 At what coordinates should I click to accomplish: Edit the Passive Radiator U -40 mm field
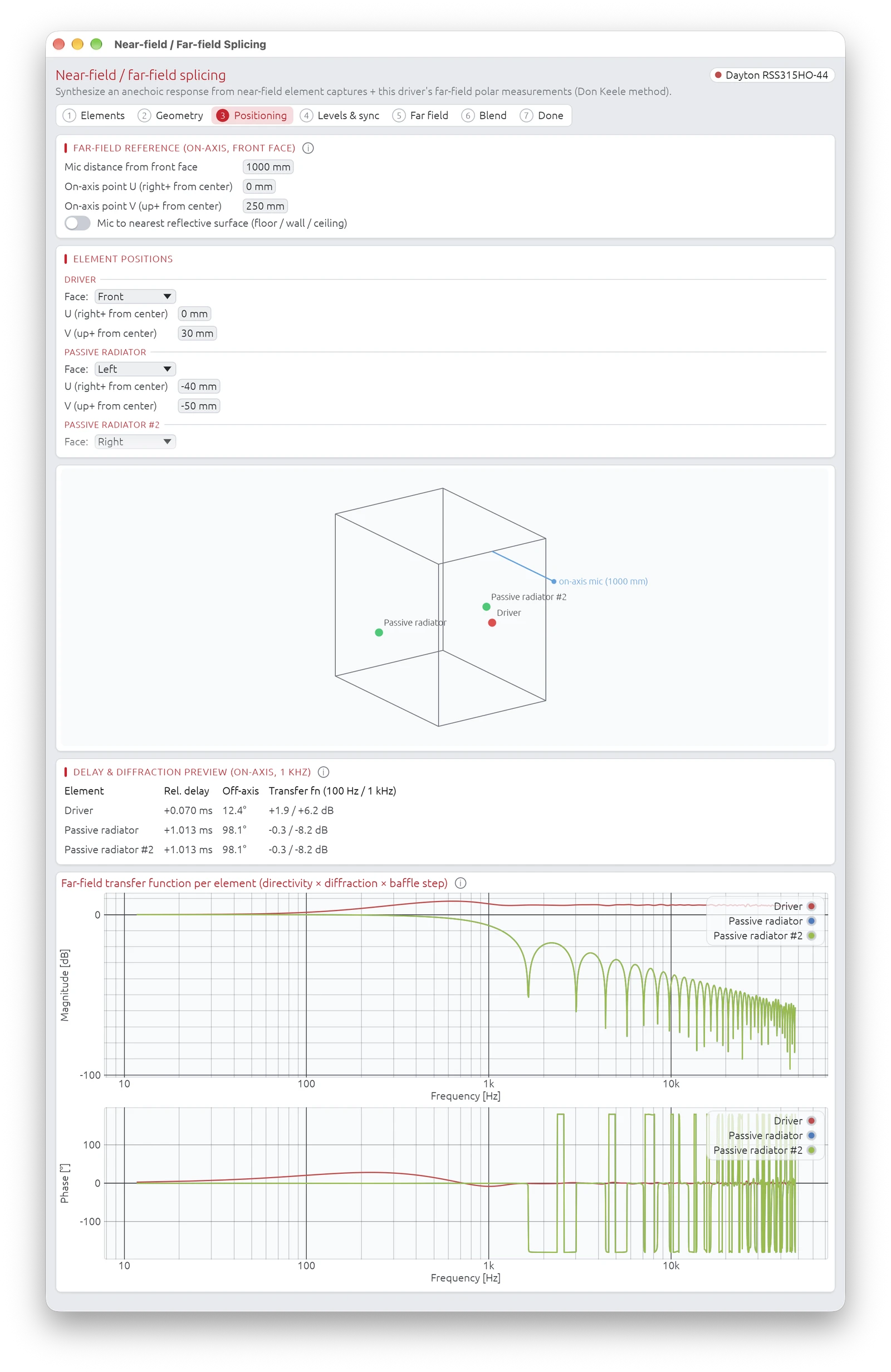[199, 387]
